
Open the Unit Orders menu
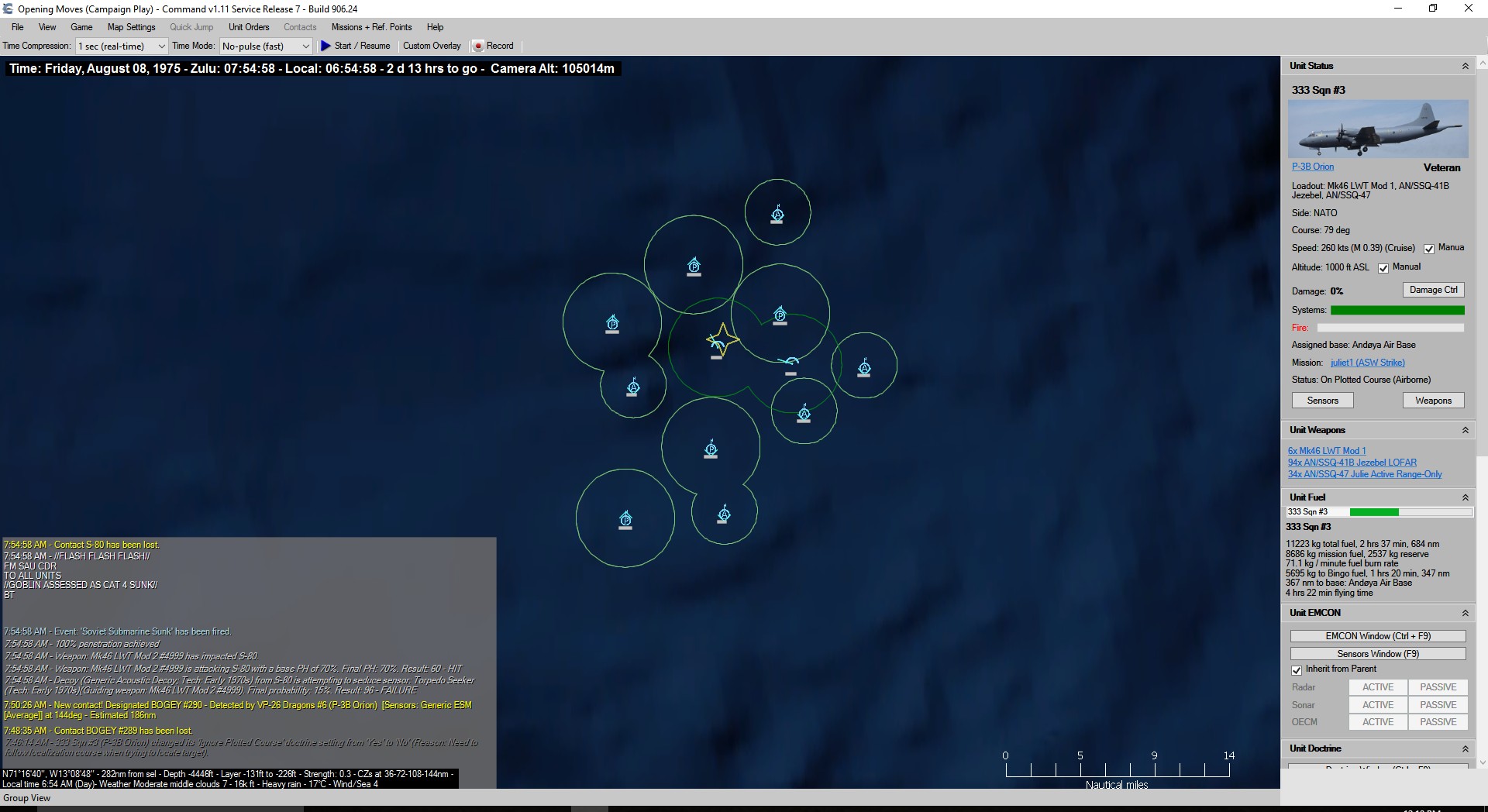pyautogui.click(x=249, y=27)
